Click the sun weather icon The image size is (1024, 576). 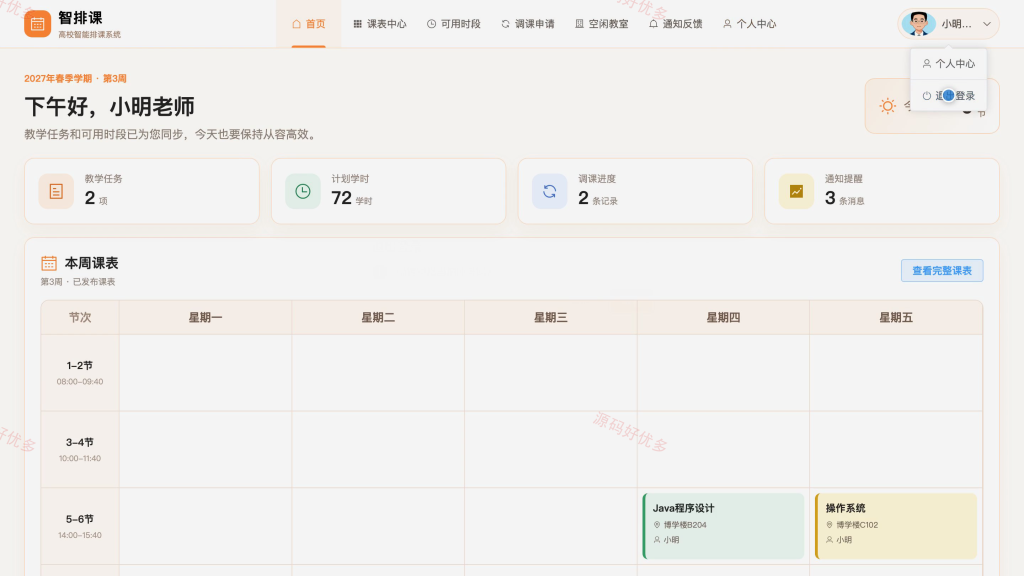coord(888,106)
